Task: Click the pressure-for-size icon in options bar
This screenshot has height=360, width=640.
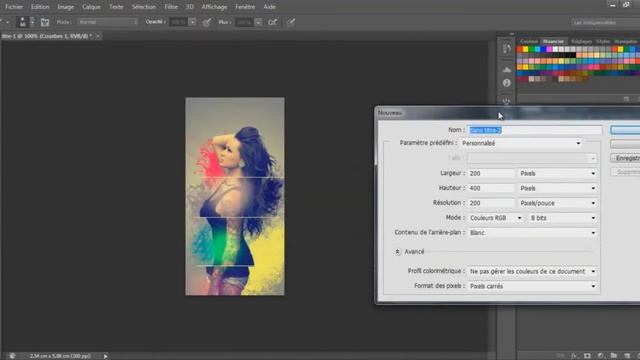Action: [291, 22]
